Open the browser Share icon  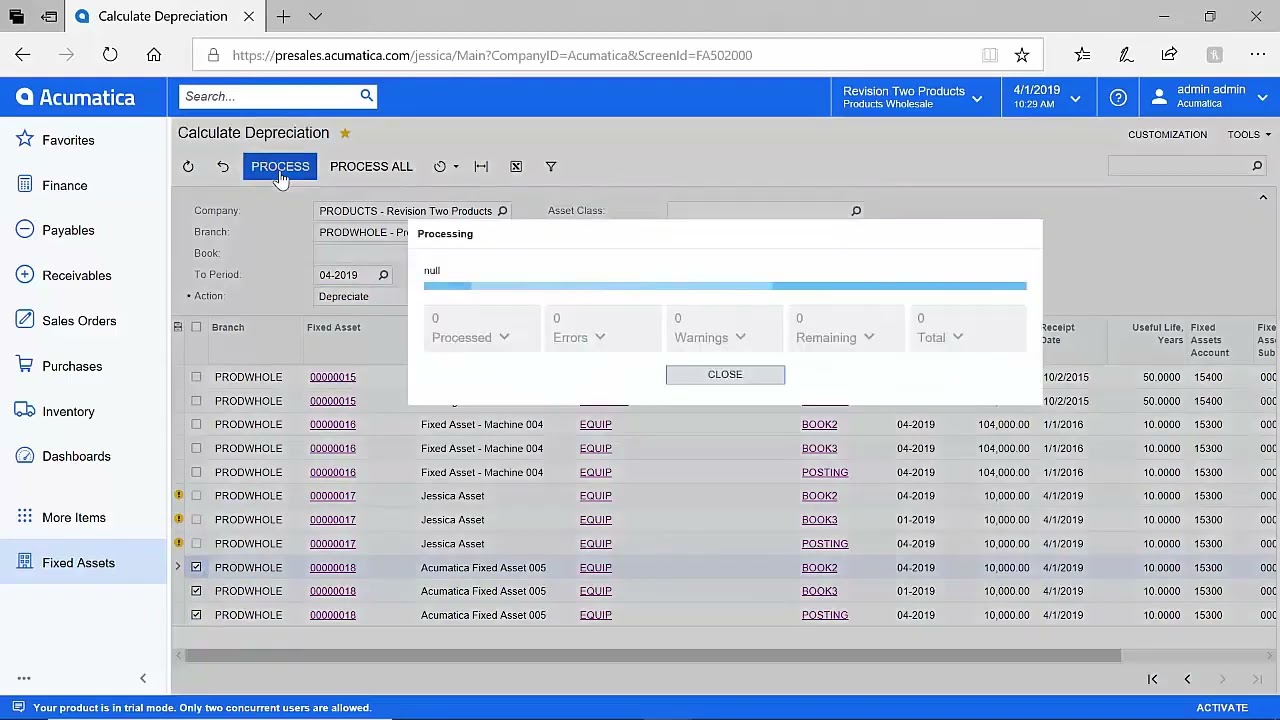[x=1169, y=55]
